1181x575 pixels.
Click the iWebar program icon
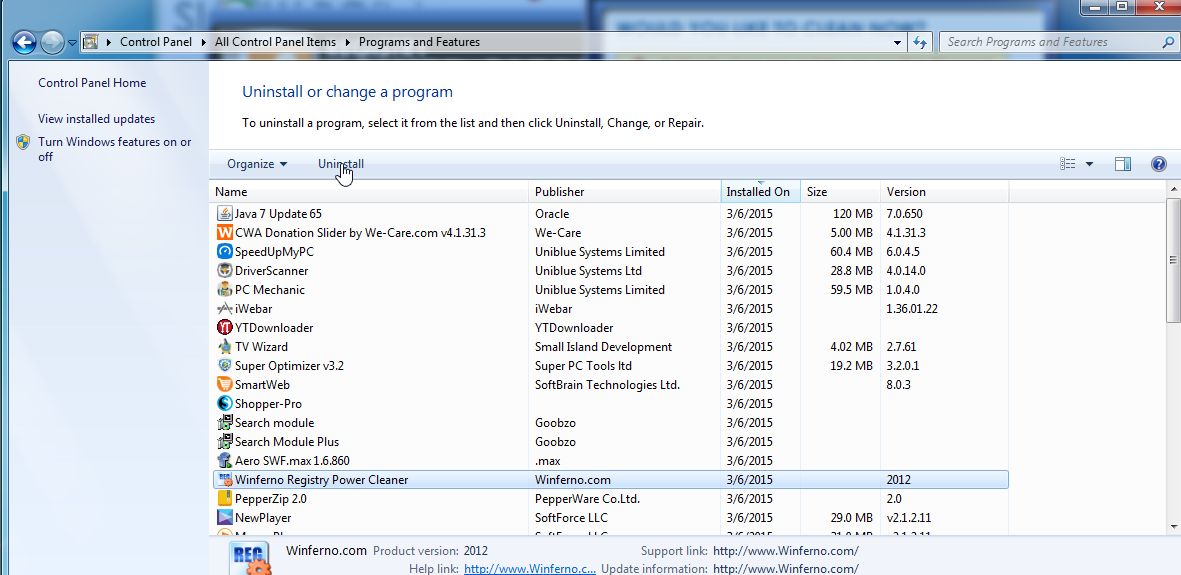coord(224,309)
